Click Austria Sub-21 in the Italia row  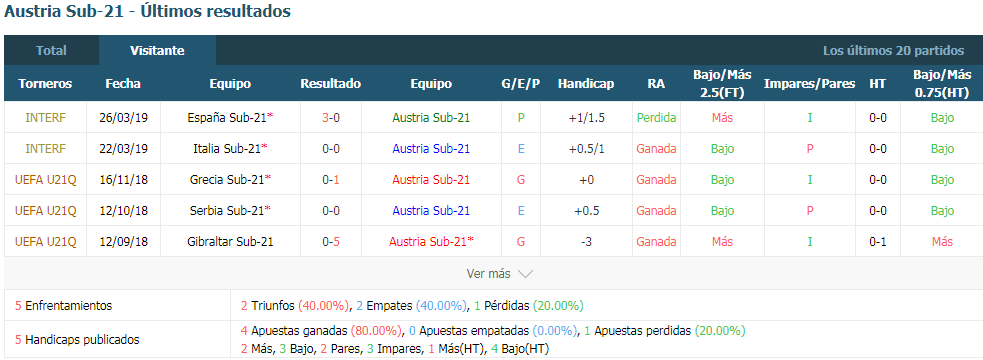pyautogui.click(x=431, y=149)
